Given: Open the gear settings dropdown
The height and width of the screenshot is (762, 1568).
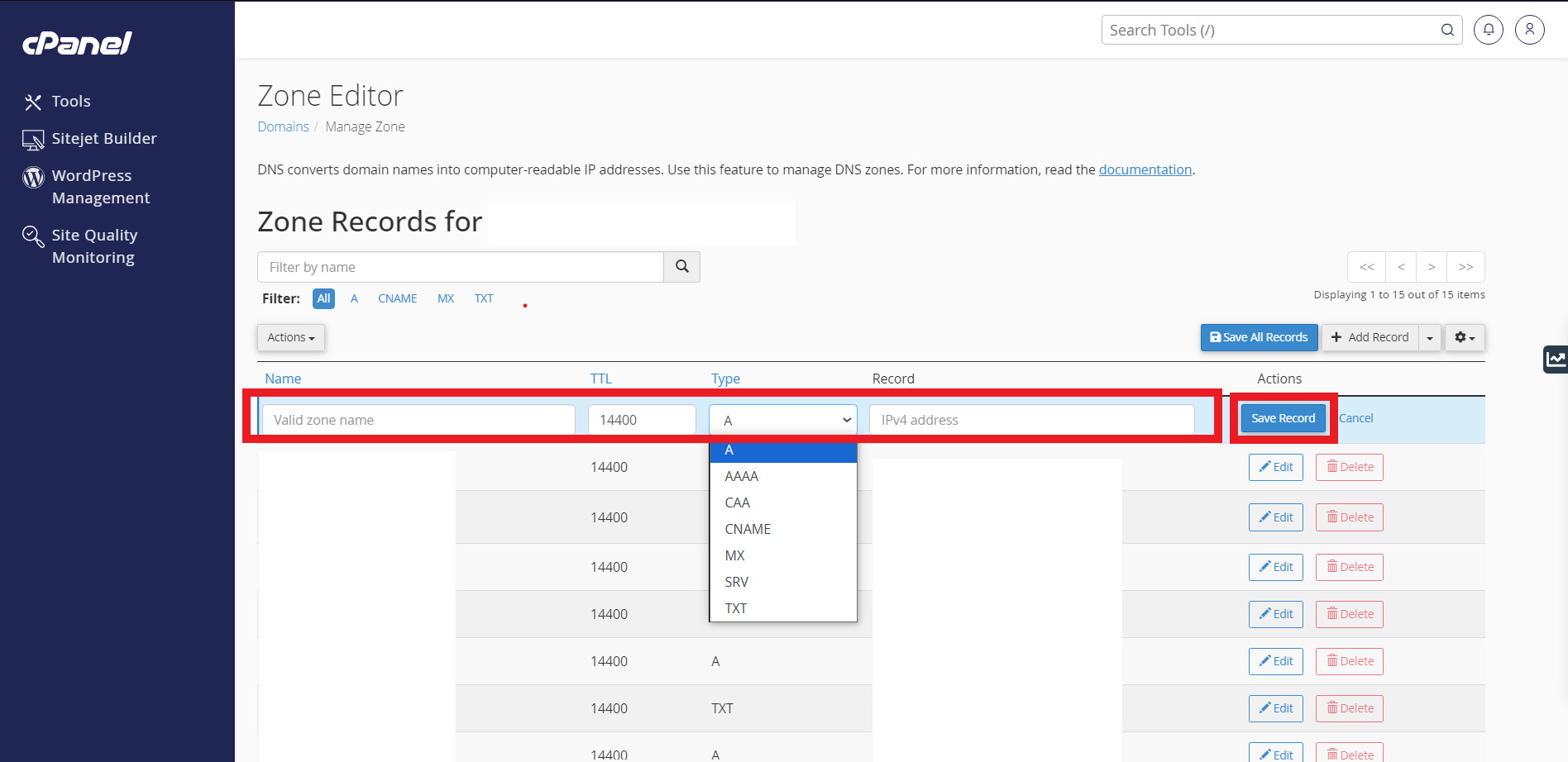Looking at the screenshot, I should tap(1465, 337).
